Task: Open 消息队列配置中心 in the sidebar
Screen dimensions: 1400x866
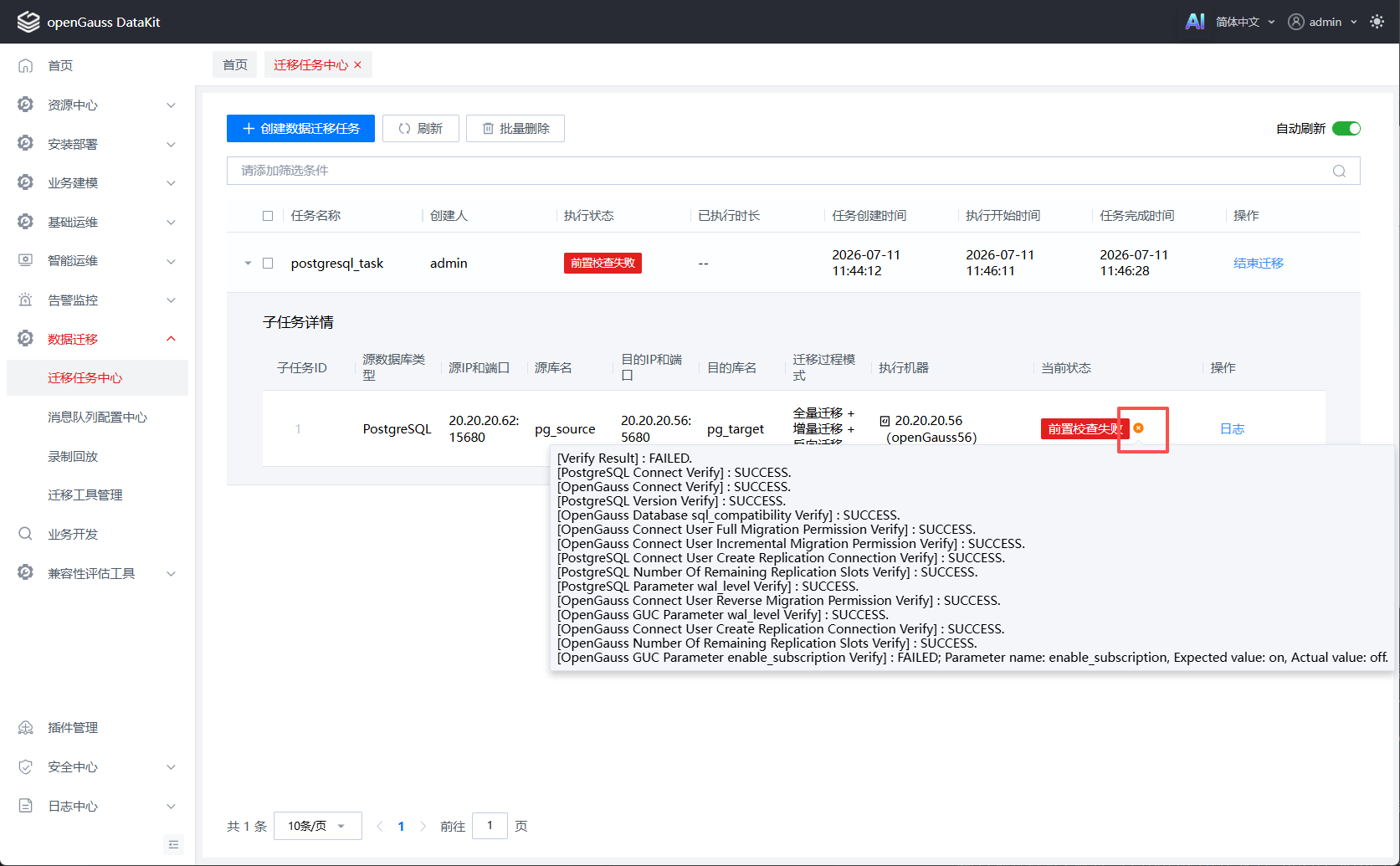Action: 97,417
